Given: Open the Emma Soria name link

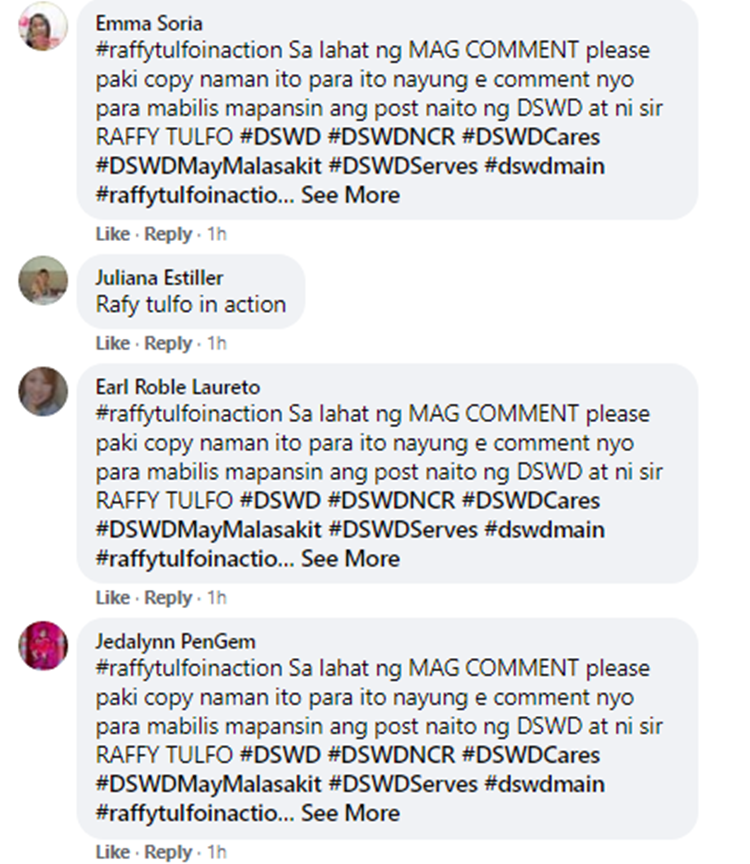Looking at the screenshot, I should click(149, 24).
